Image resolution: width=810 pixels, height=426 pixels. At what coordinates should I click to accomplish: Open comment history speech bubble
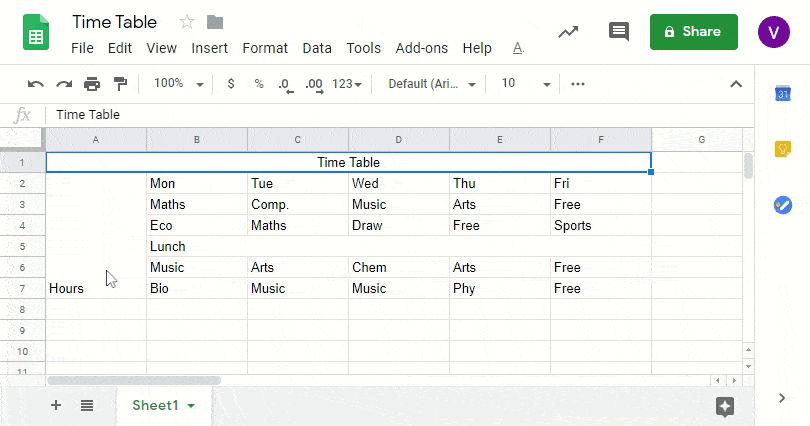619,32
